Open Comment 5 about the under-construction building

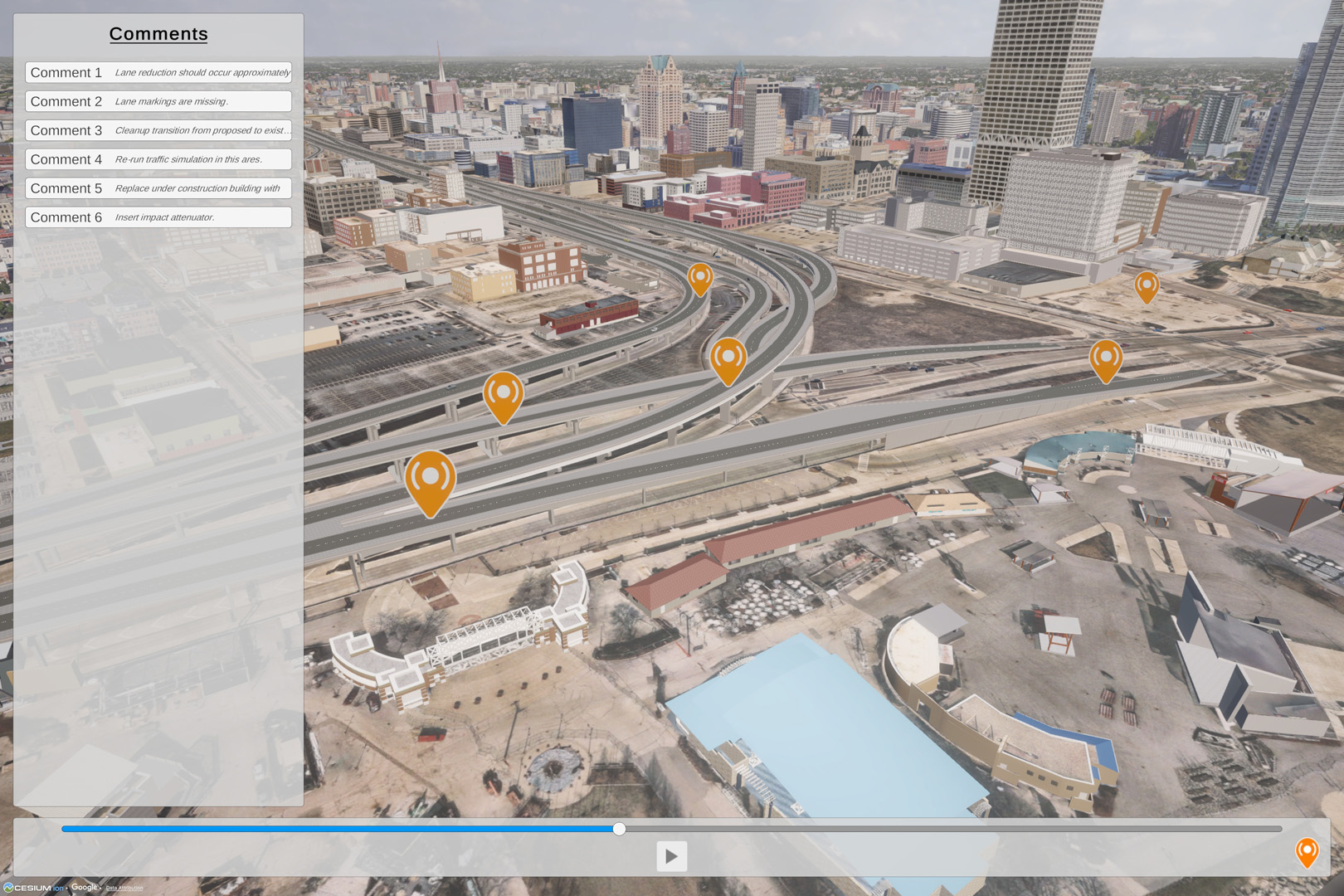coord(158,188)
